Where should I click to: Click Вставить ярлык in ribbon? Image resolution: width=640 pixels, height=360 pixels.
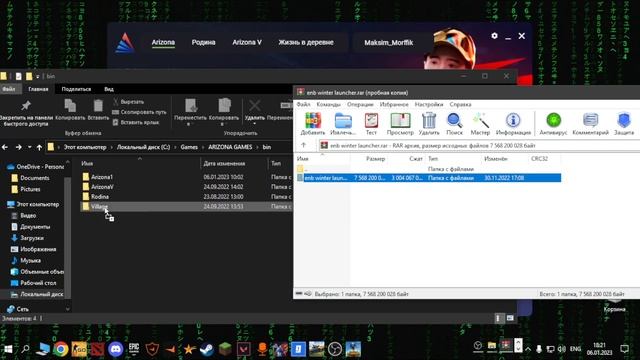click(x=136, y=122)
